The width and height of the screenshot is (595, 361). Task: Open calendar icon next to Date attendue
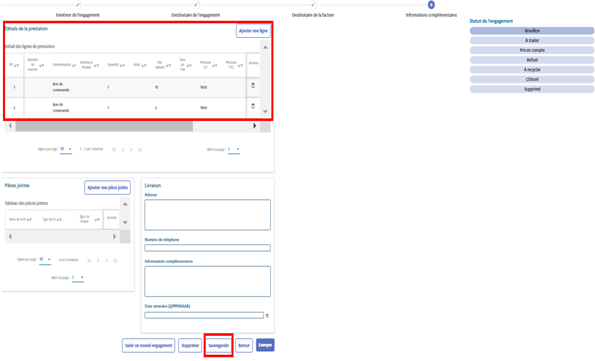click(267, 315)
